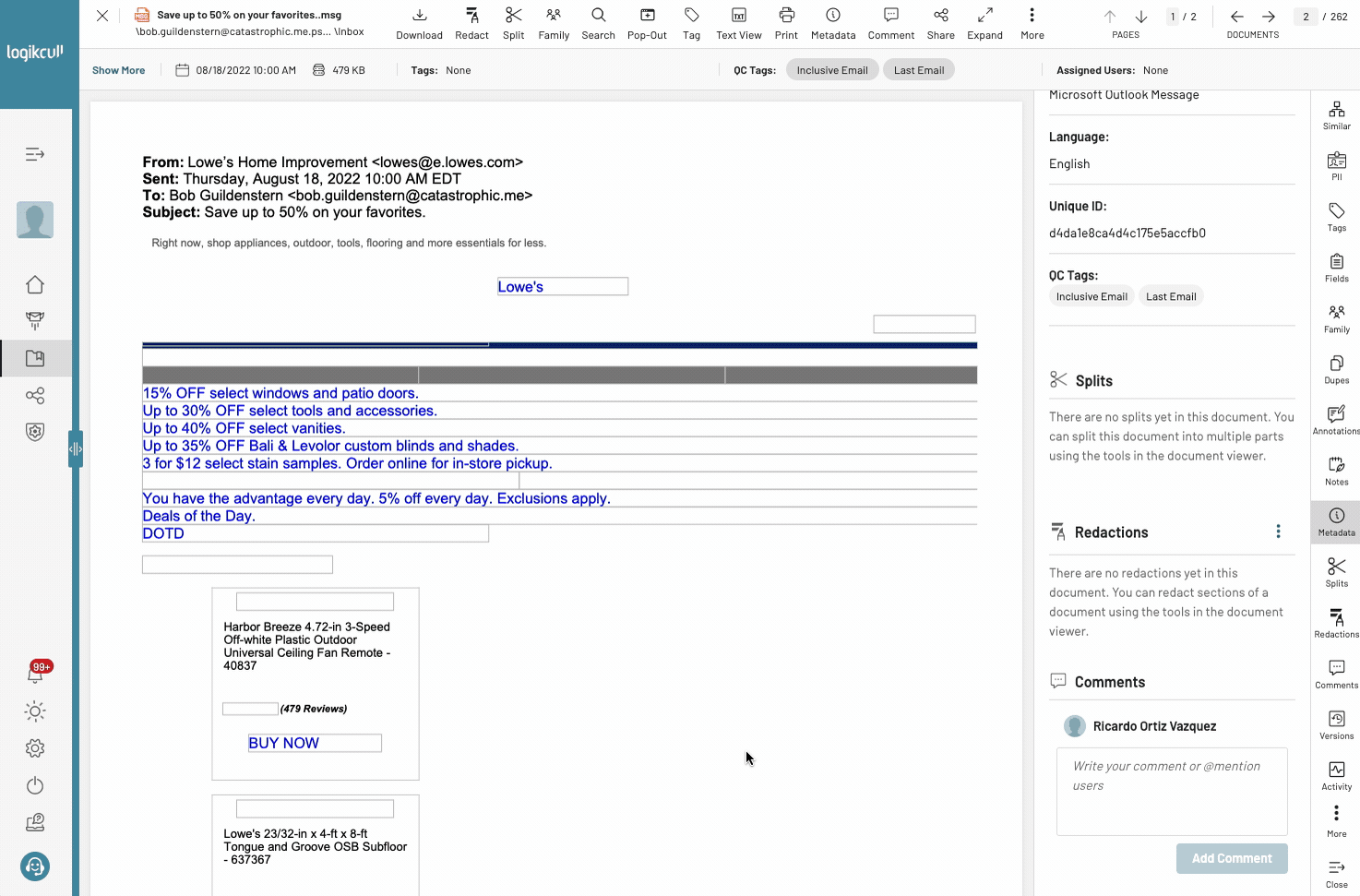Click Inclusive Email tag in metadata panel
The width and height of the screenshot is (1360, 896).
[x=1092, y=296]
